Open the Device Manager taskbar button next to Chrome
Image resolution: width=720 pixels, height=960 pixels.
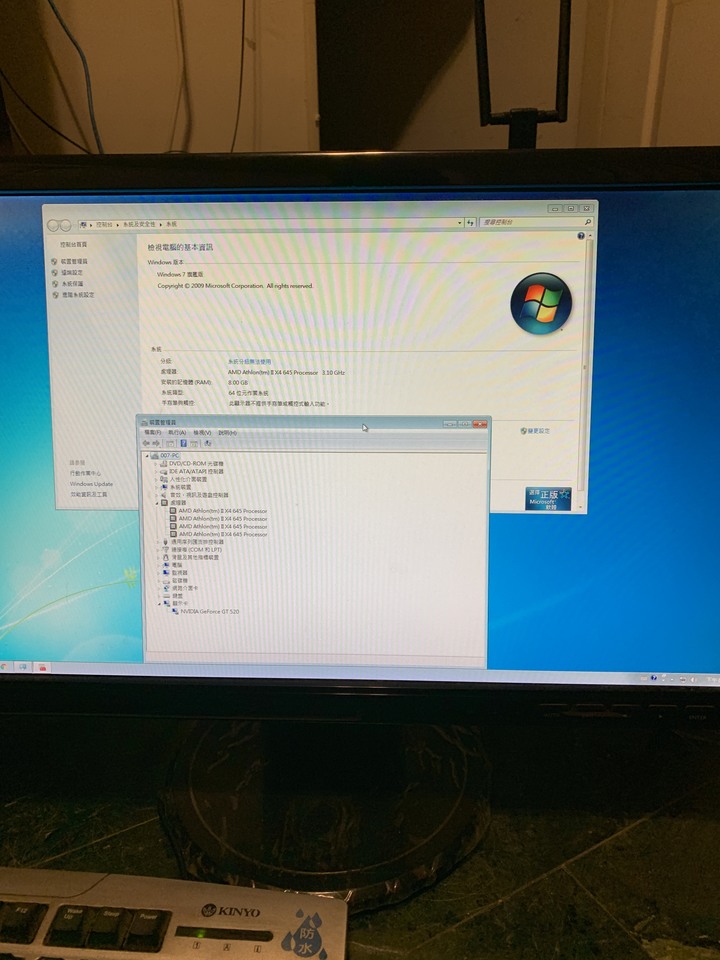(23, 666)
